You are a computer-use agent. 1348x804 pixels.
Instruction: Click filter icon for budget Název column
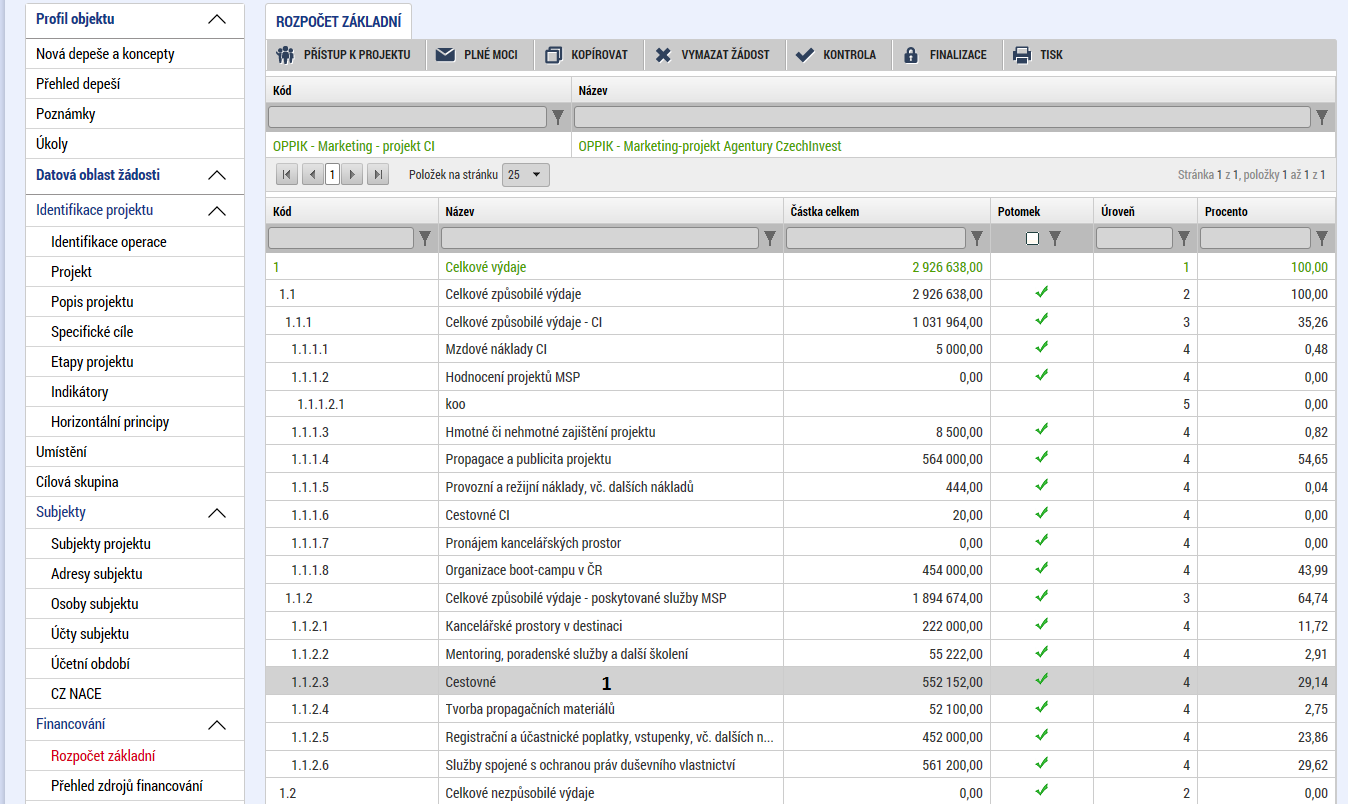770,238
